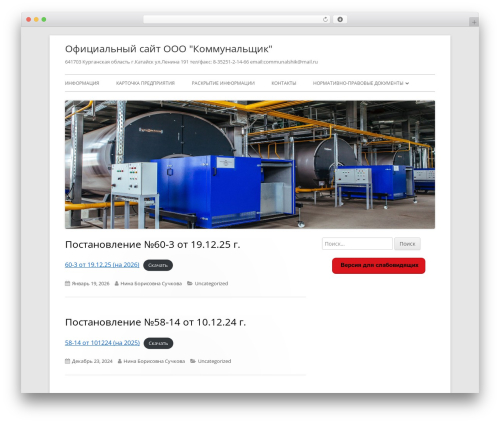This screenshot has height=423, width=500.
Task: Click folder icon in the 58-14 post meta
Action: (193, 361)
